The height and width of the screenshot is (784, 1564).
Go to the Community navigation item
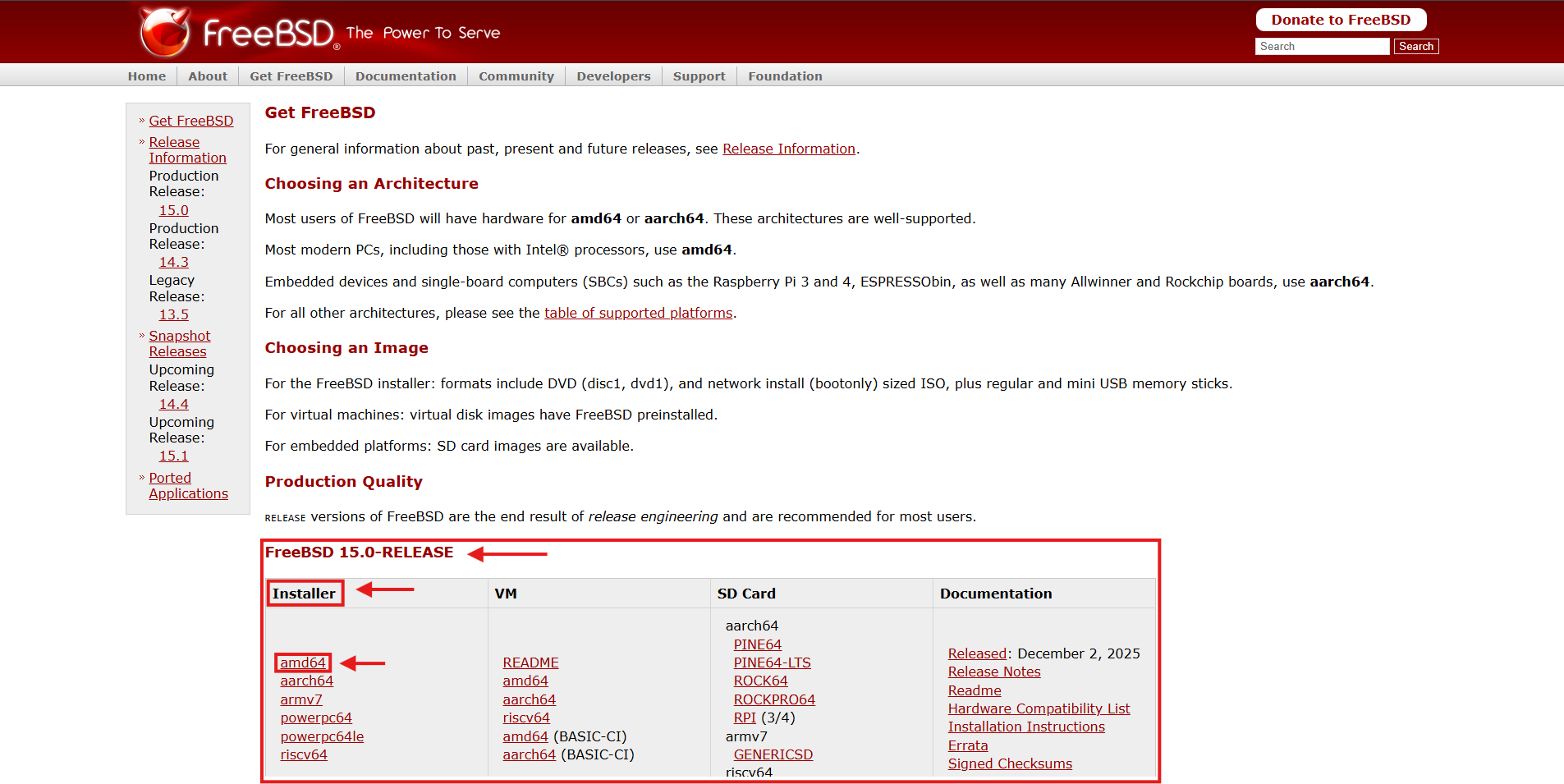click(516, 76)
